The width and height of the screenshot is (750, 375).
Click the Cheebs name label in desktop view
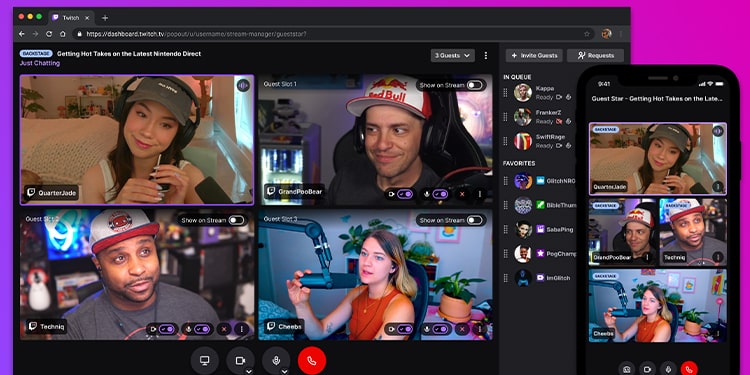click(284, 326)
